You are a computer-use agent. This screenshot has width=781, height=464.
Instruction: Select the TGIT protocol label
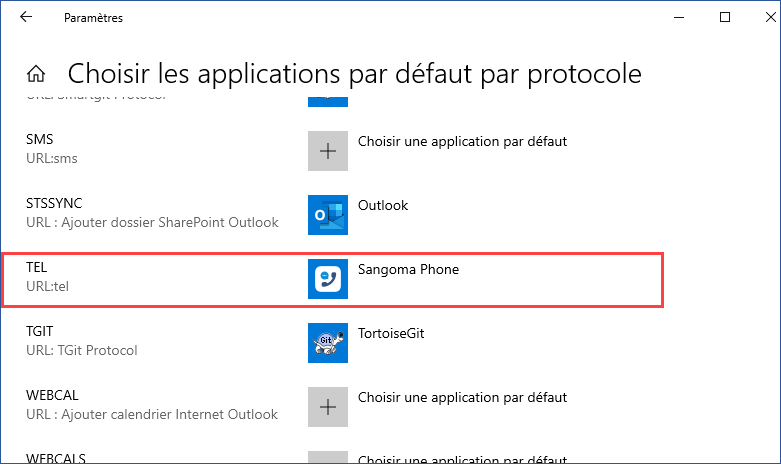coord(42,333)
